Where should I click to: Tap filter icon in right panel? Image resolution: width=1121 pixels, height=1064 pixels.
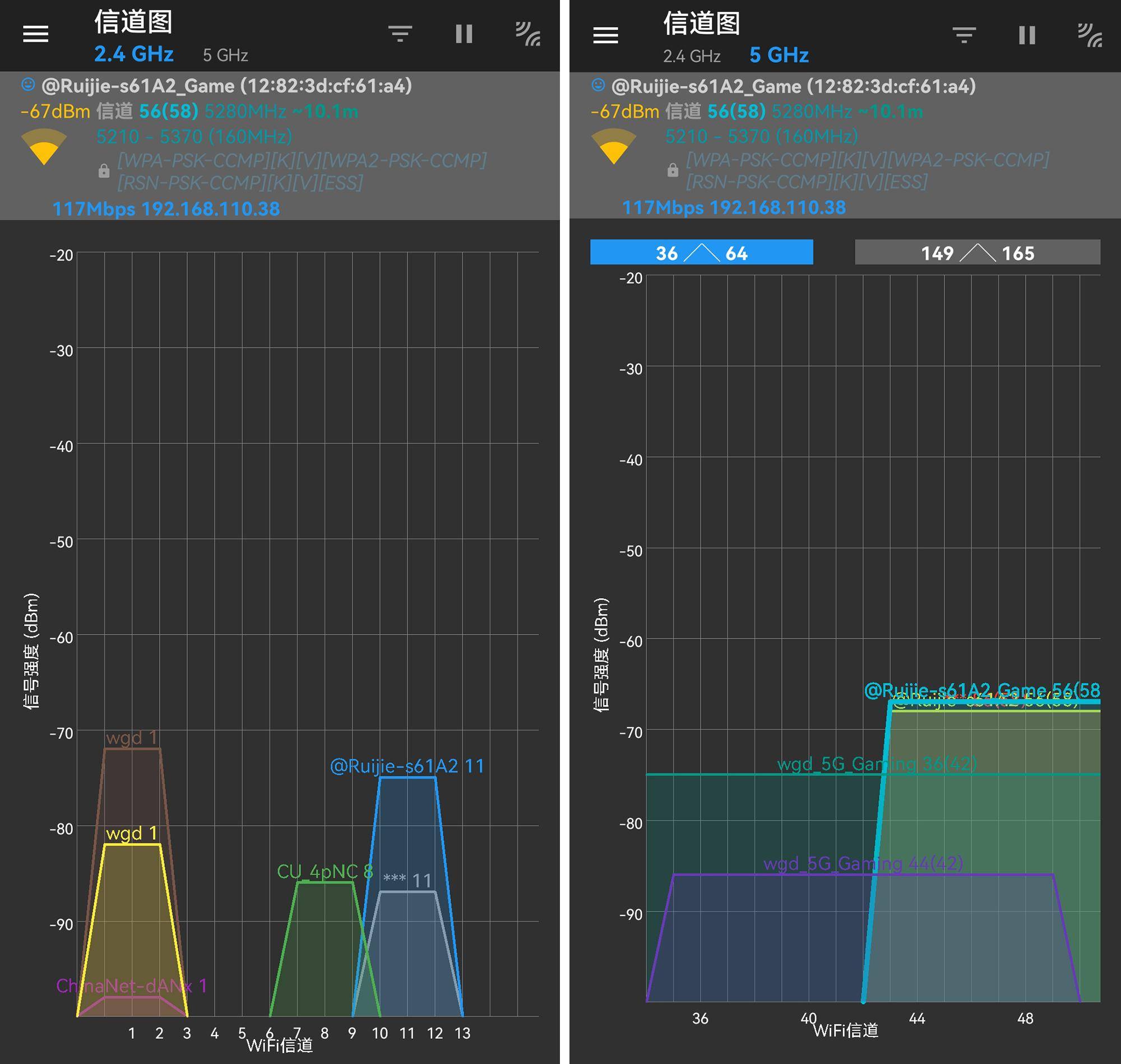[964, 35]
